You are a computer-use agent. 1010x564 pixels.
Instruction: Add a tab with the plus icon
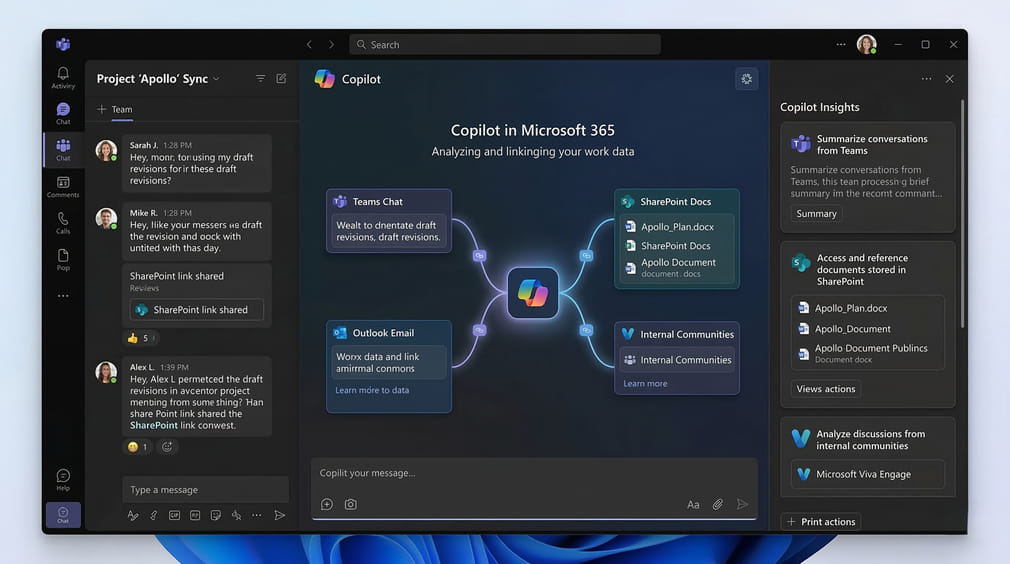[x=101, y=109]
